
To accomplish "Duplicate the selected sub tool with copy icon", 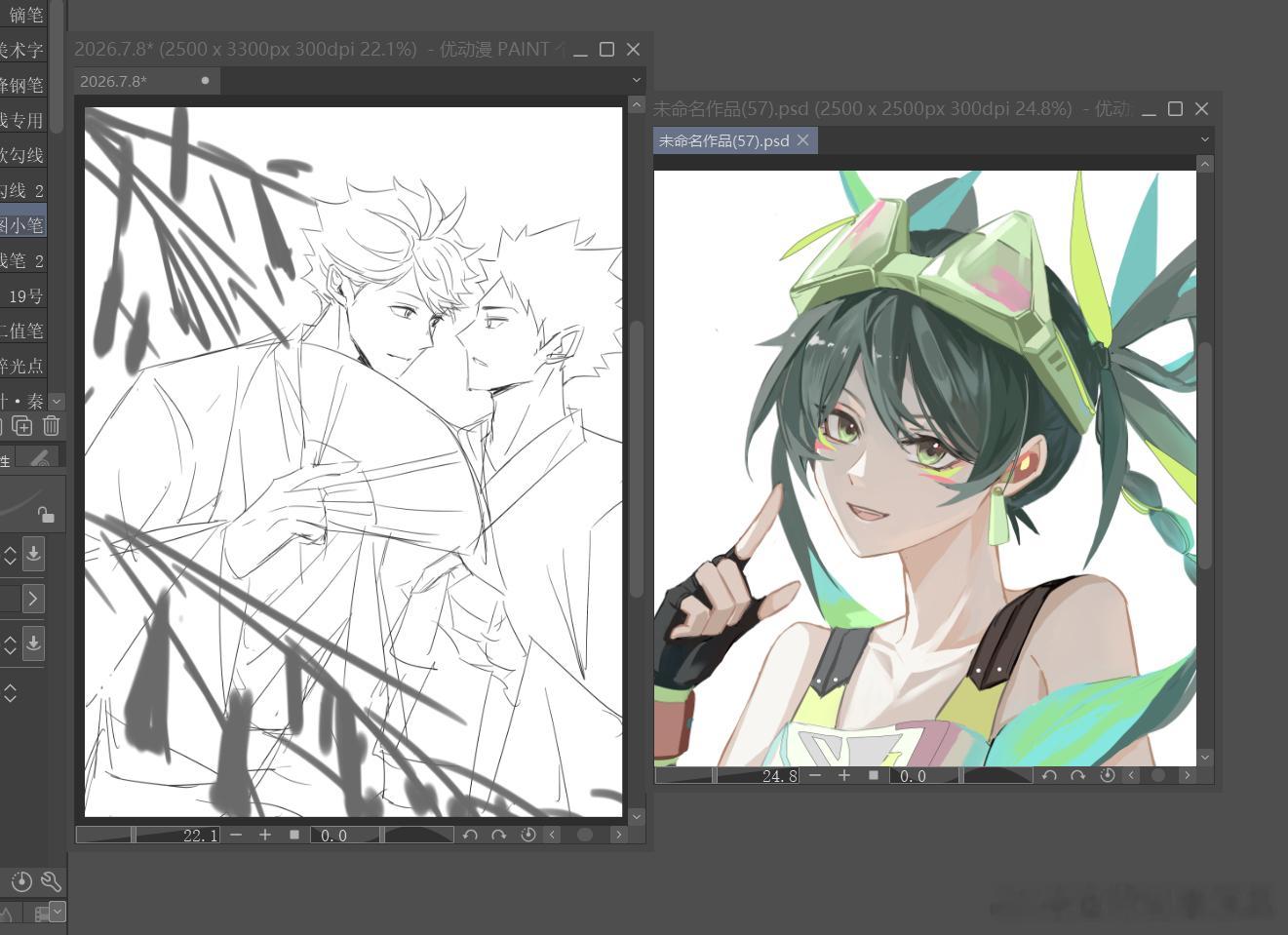I will [22, 426].
